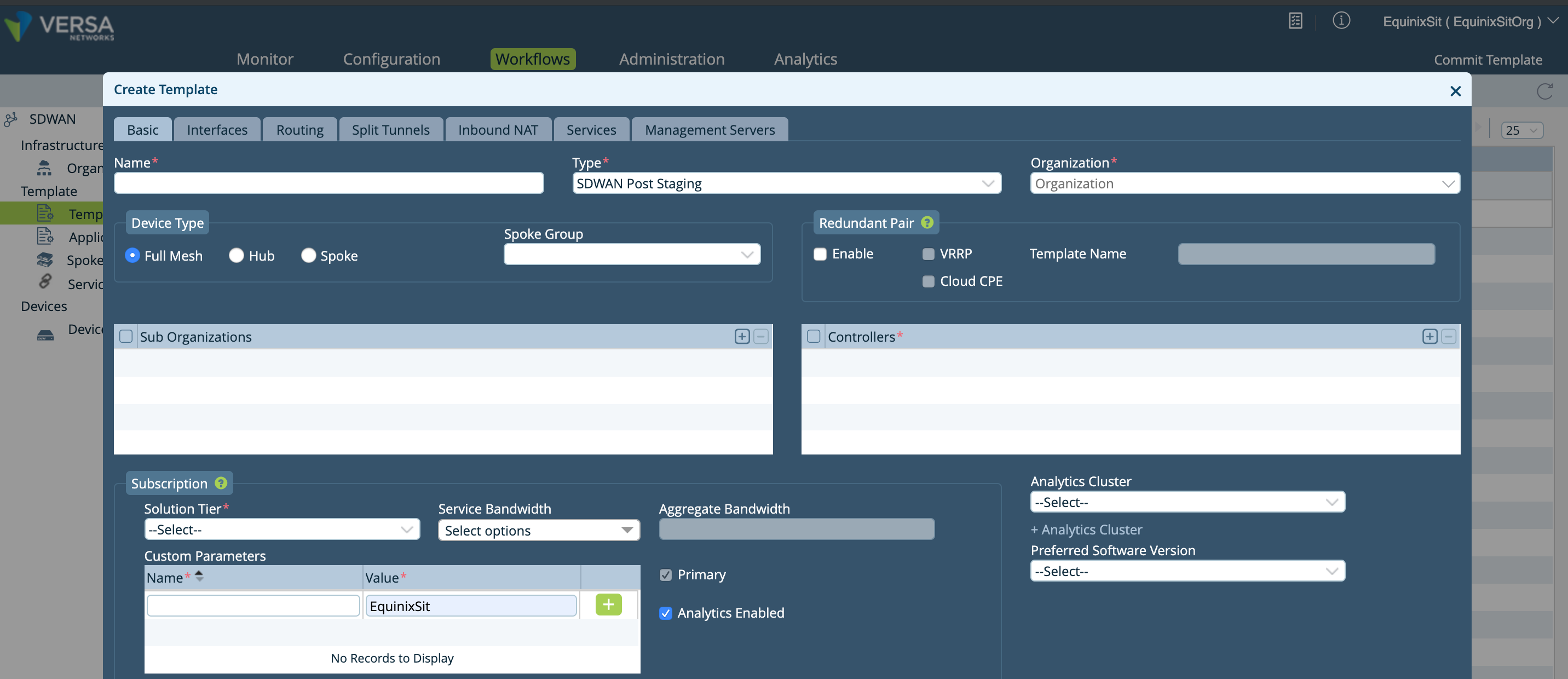The height and width of the screenshot is (679, 1568).
Task: Switch to the Interfaces tab
Action: pyautogui.click(x=217, y=130)
